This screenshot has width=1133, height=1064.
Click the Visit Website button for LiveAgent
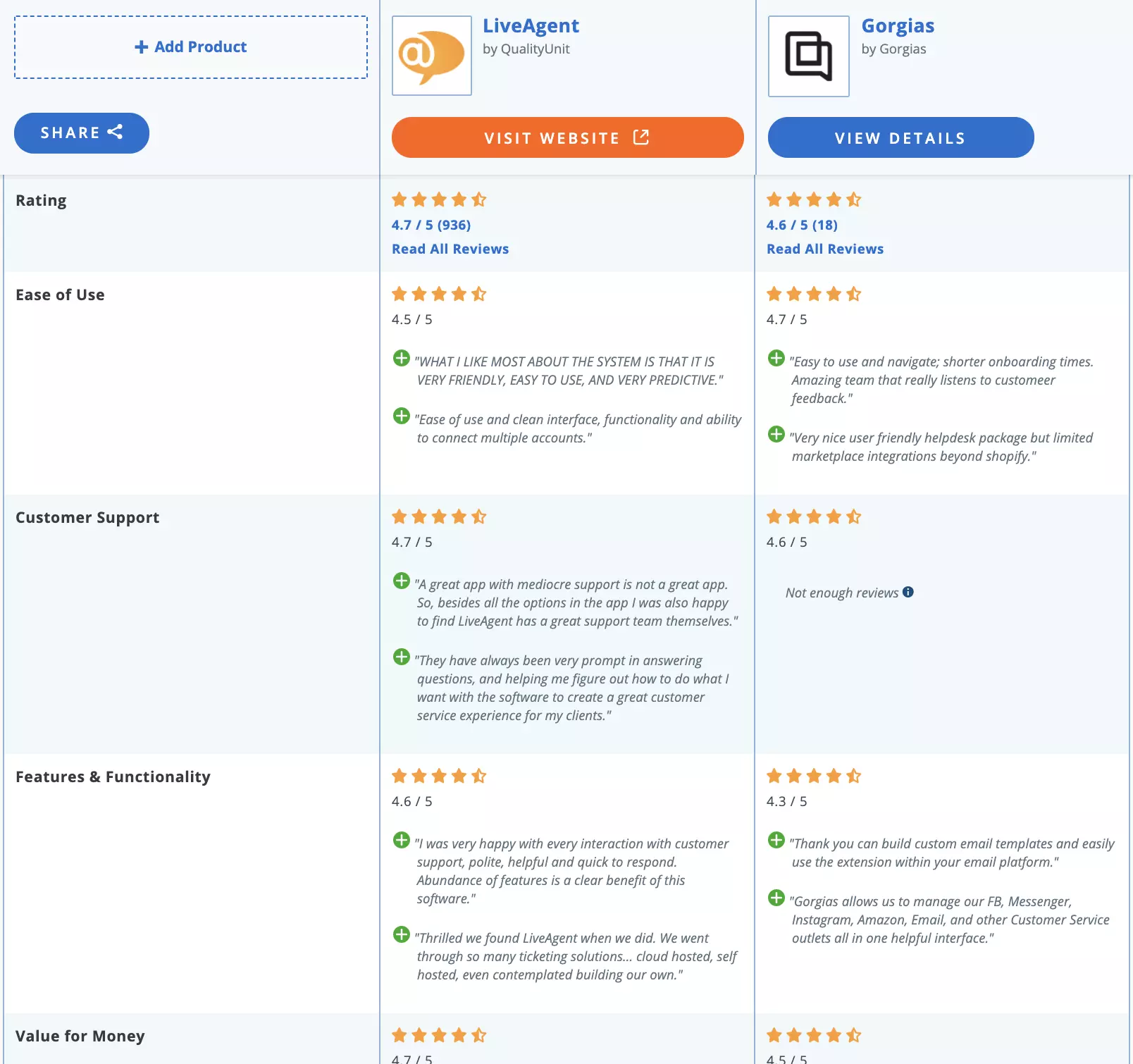[567, 137]
